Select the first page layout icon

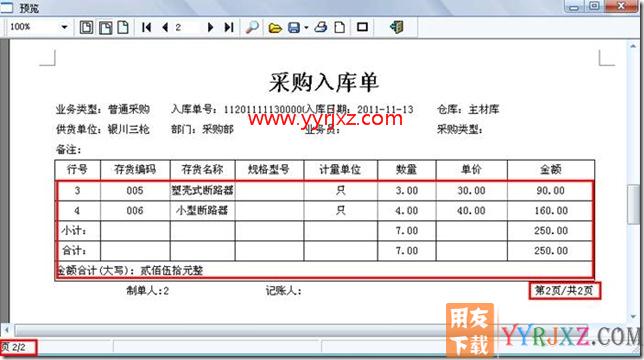(x=86, y=28)
